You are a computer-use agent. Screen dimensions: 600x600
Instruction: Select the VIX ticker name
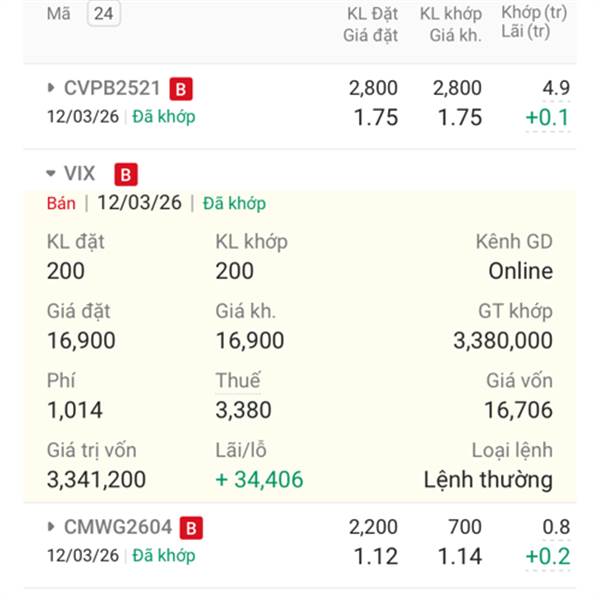(x=80, y=173)
